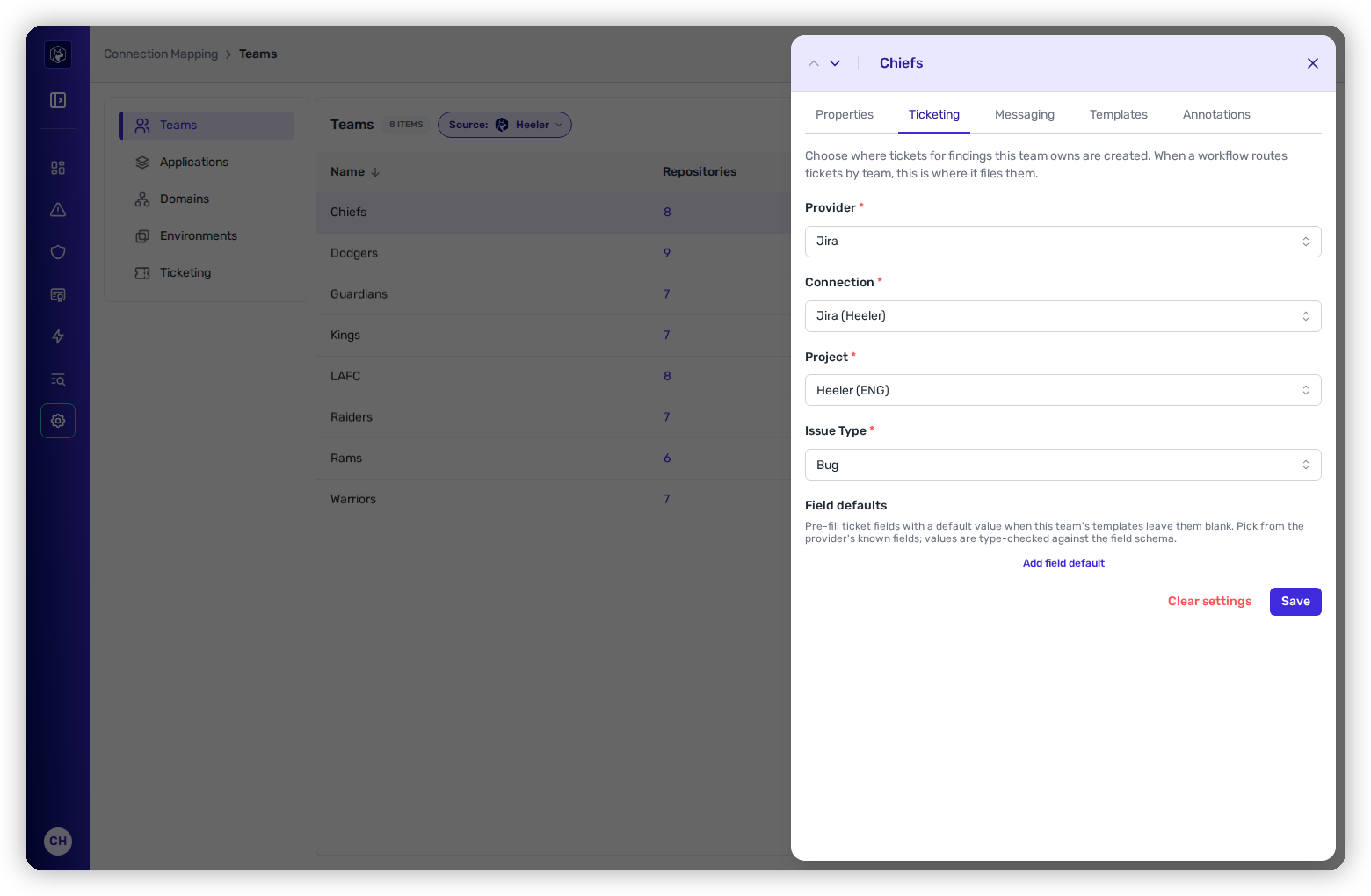Click the Heeler logo icon in sidebar
Image resolution: width=1371 pixels, height=896 pixels.
click(x=58, y=54)
